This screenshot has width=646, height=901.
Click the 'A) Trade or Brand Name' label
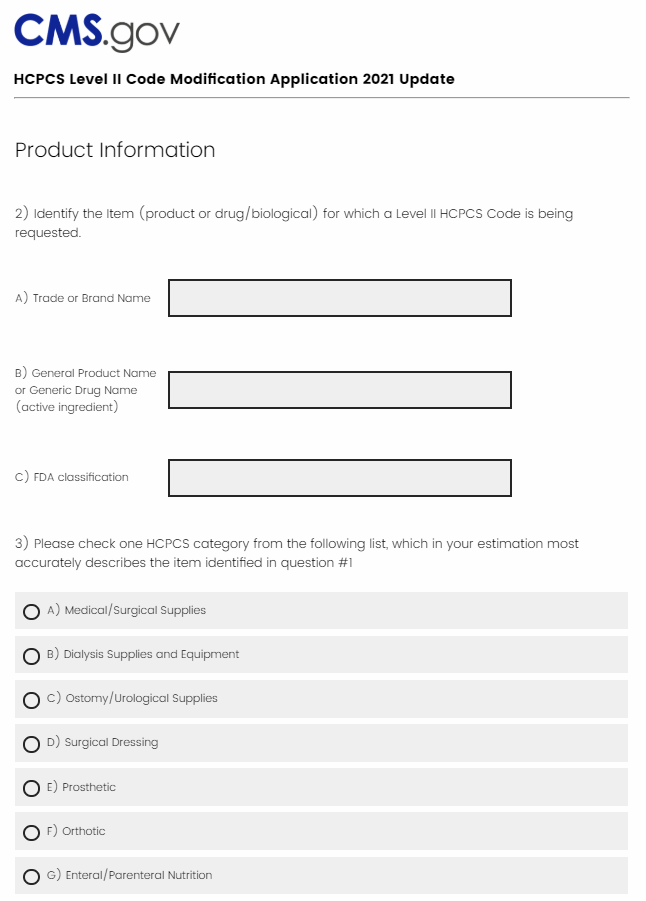point(83,298)
